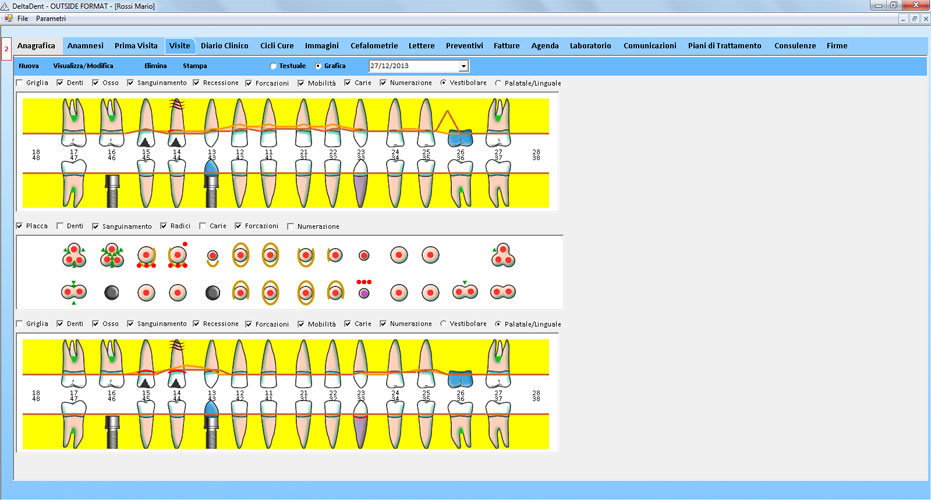Click the dark gray implant circle at lower 46
Viewport: 931px width, 500px height.
(111, 292)
